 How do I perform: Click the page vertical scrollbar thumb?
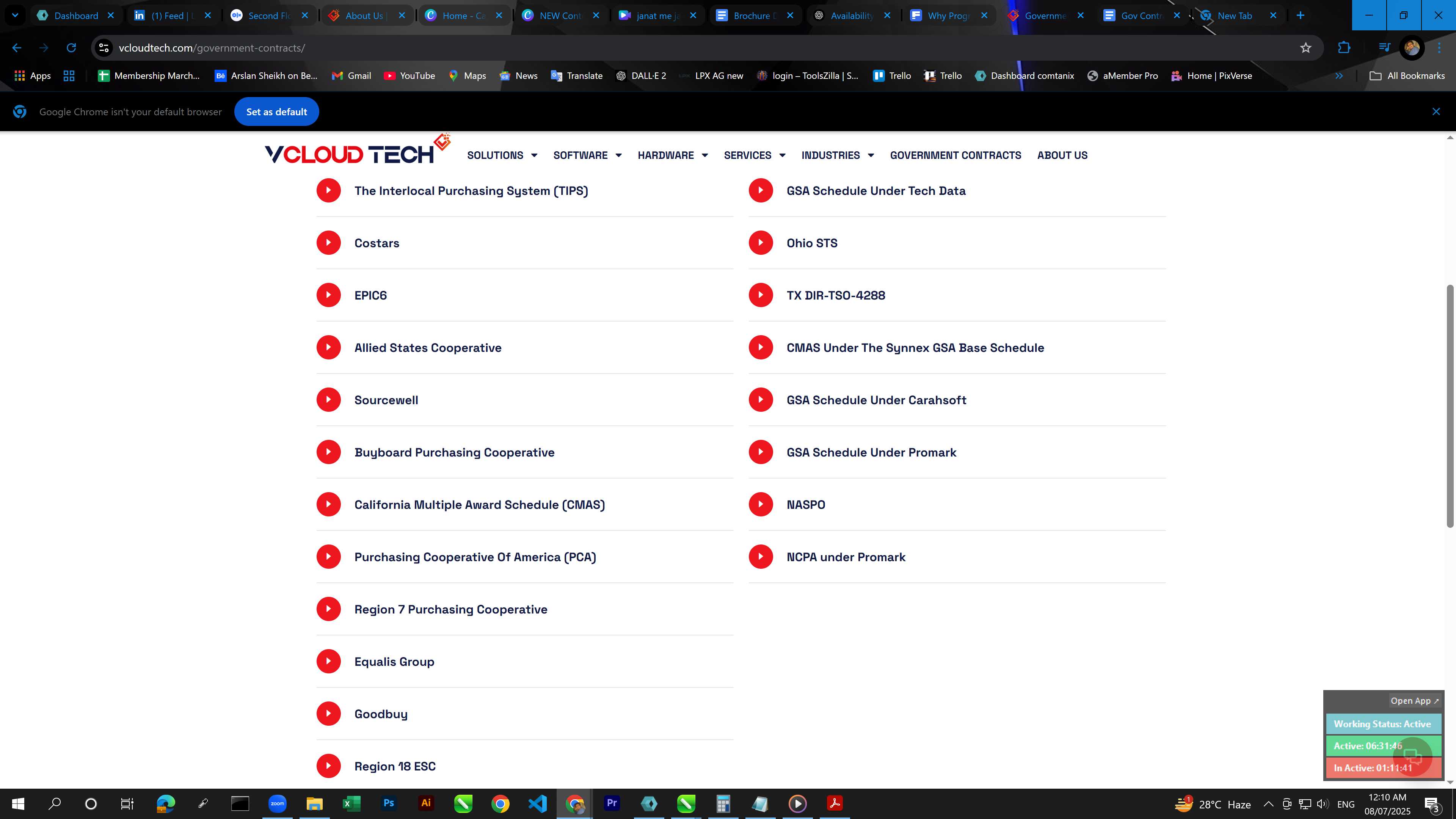[1450, 407]
